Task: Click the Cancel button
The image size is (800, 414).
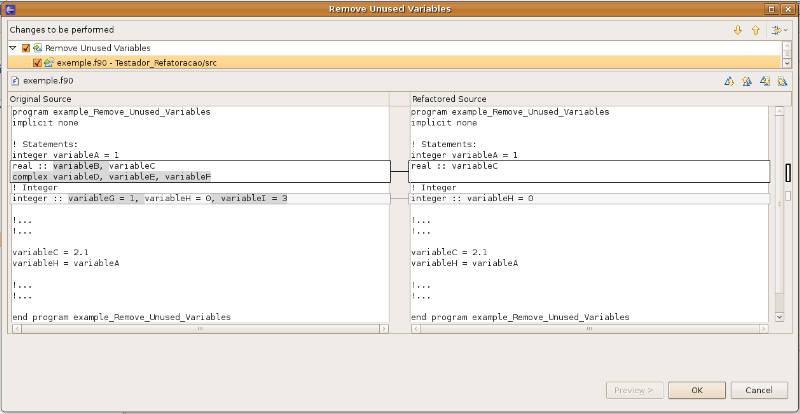Action: [759, 390]
